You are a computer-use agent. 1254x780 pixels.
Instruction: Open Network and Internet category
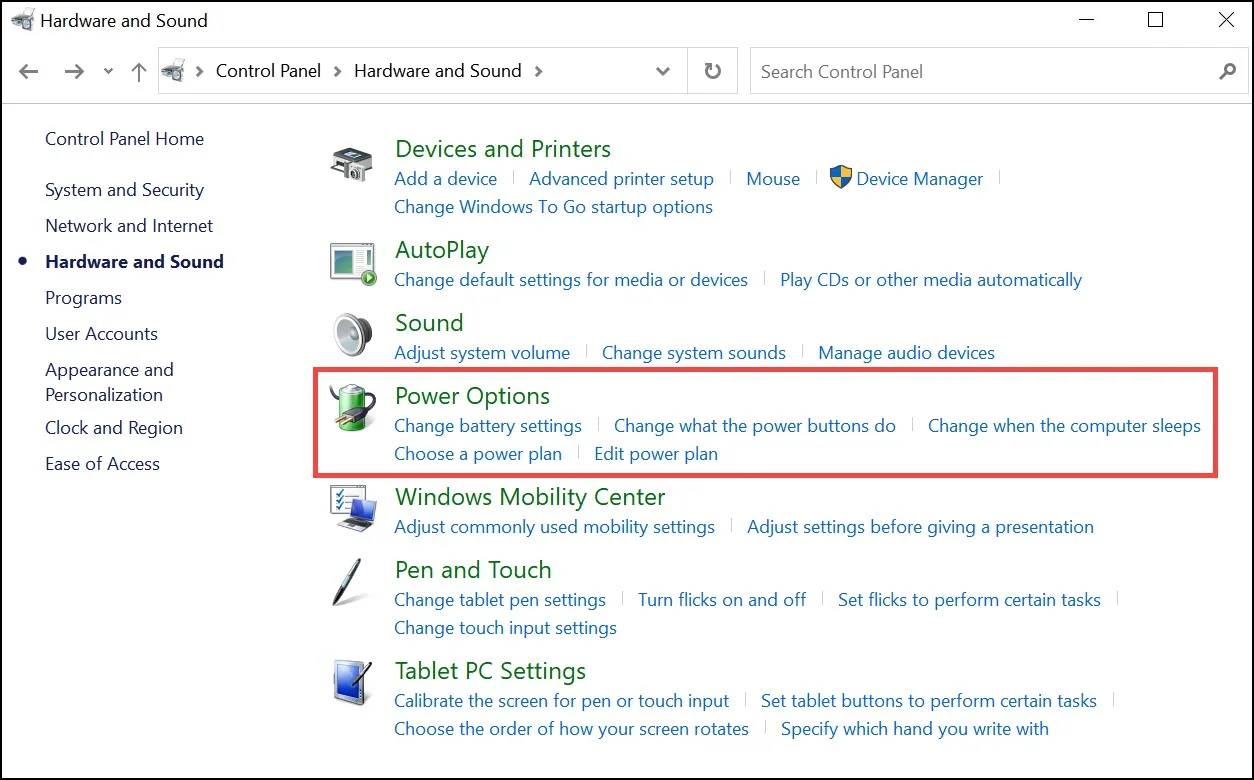[x=129, y=226]
